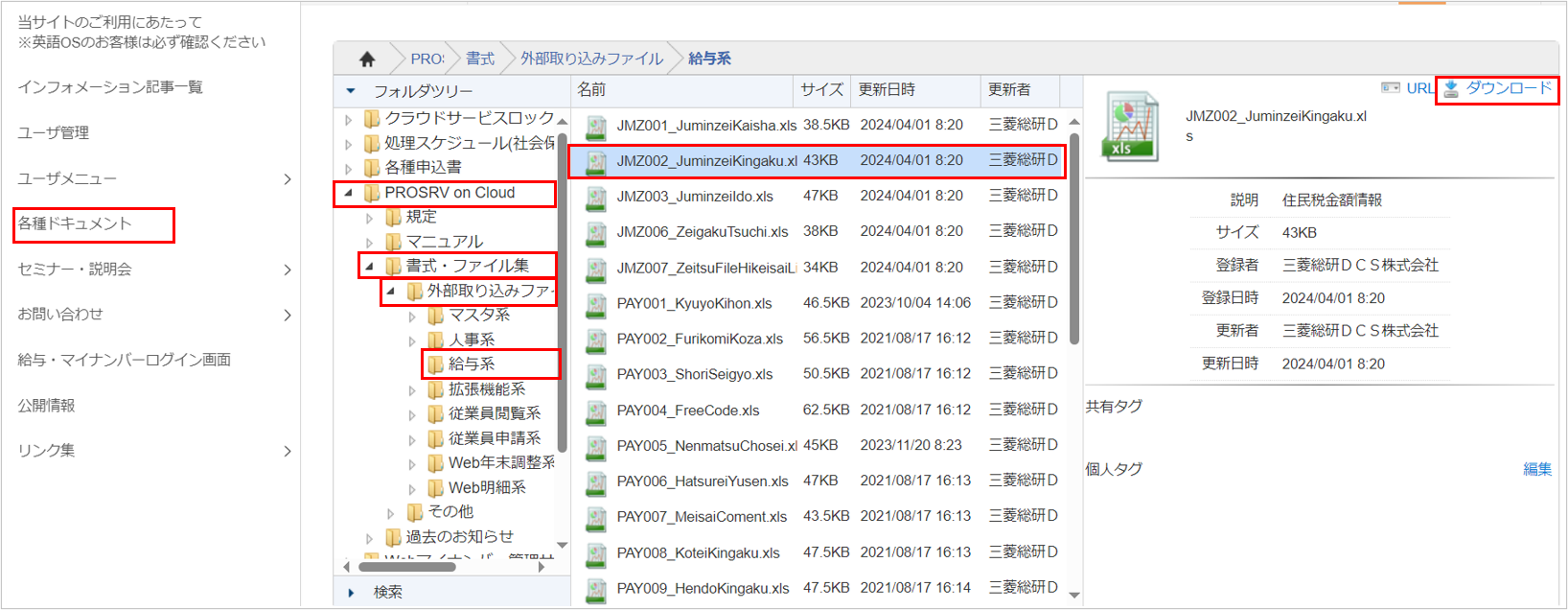Collapse the 外部取り込みファイル tree node
The width and height of the screenshot is (1568, 610).
pyautogui.click(x=390, y=291)
